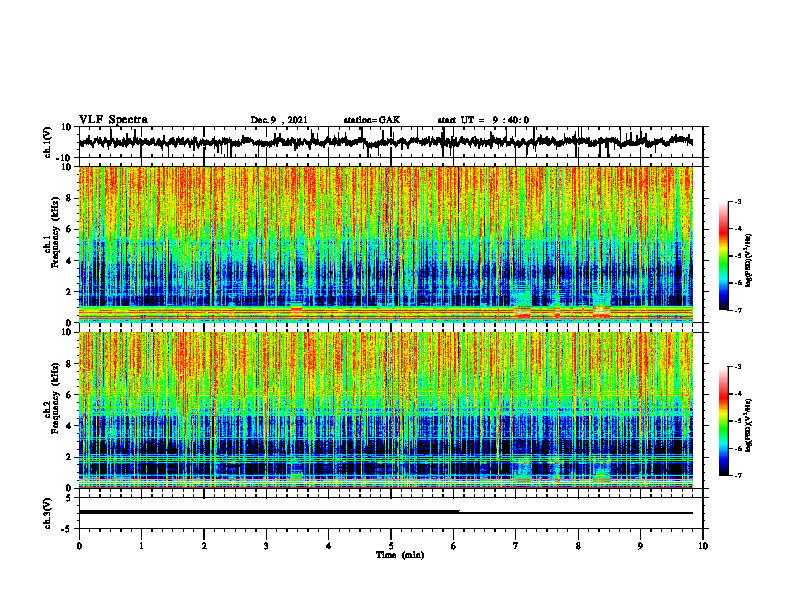Click the 'ch.3(V)' axis label
The image size is (792, 612).
pyautogui.click(x=48, y=513)
